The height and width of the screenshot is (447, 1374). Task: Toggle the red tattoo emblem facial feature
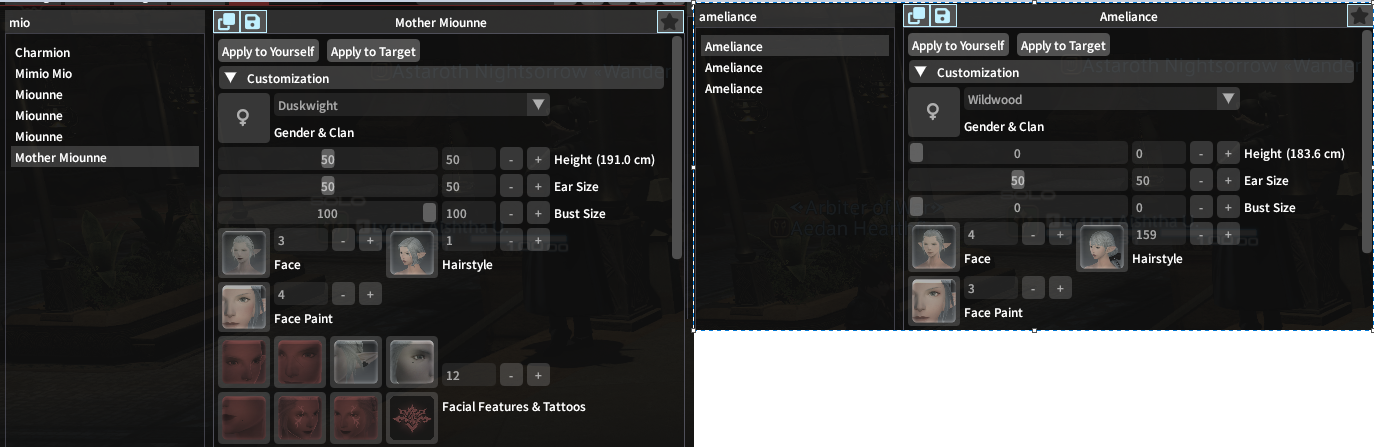tap(412, 418)
